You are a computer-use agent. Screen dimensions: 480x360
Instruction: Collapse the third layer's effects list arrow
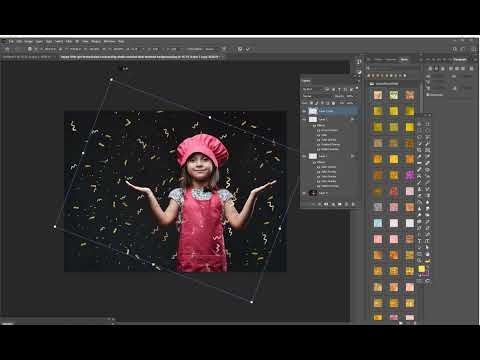click(x=356, y=156)
